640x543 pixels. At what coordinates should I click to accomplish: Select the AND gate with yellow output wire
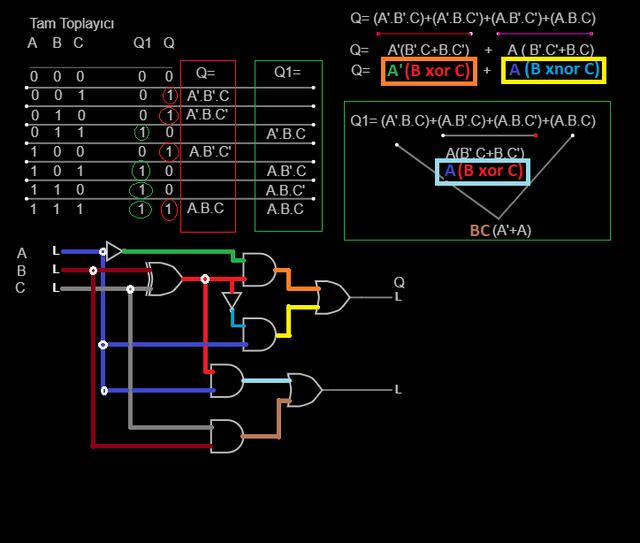point(260,334)
